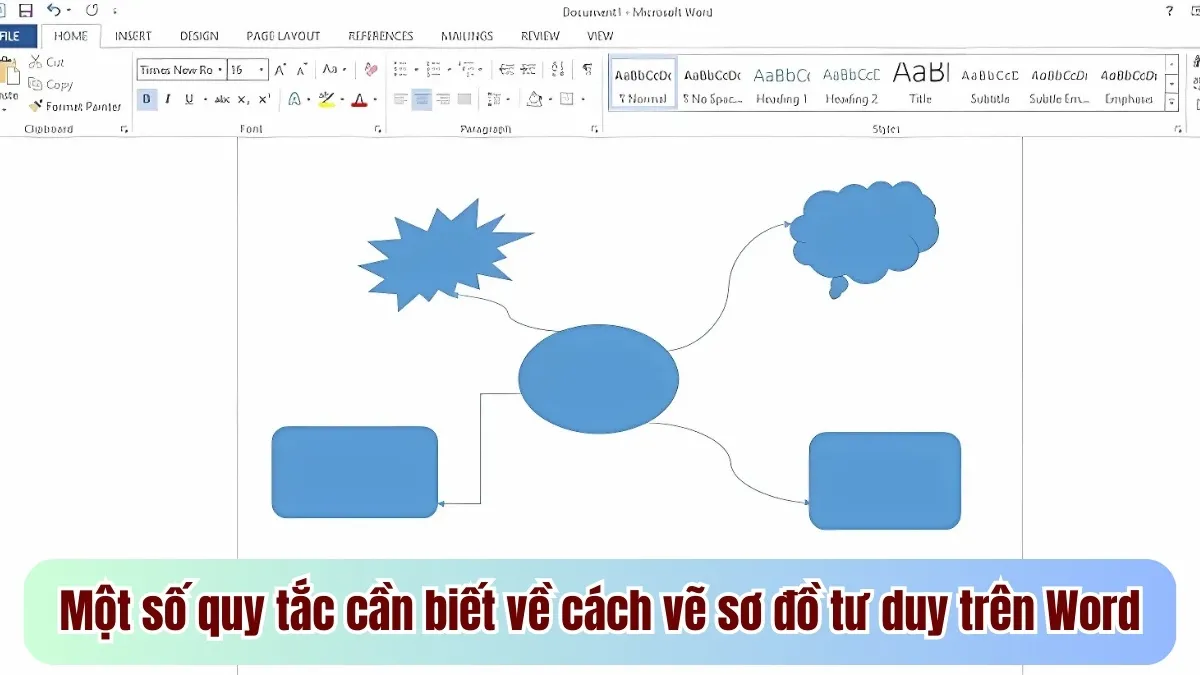Screen dimensions: 1200x675
Task: Toggle Strikethrough abc formatting
Action: click(222, 99)
